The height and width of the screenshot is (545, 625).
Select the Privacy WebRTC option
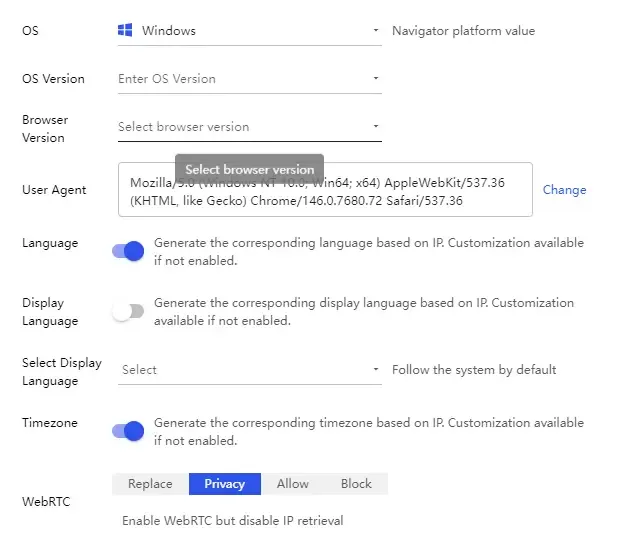click(x=224, y=484)
